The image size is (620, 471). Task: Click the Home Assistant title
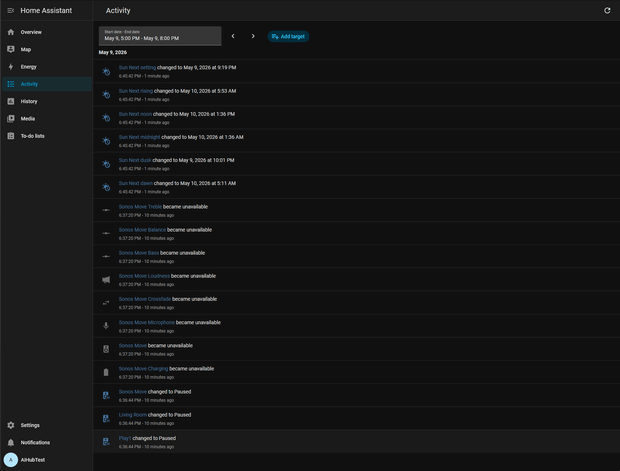click(46, 11)
